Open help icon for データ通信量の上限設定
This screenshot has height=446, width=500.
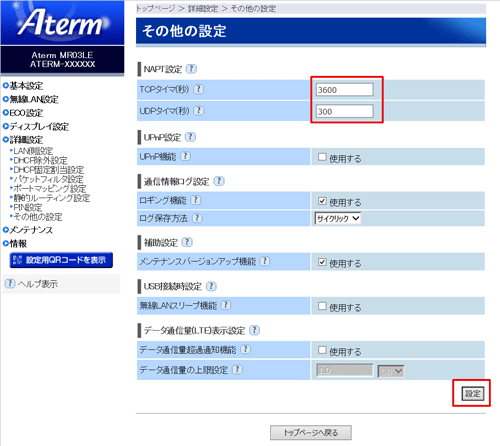pos(237,369)
